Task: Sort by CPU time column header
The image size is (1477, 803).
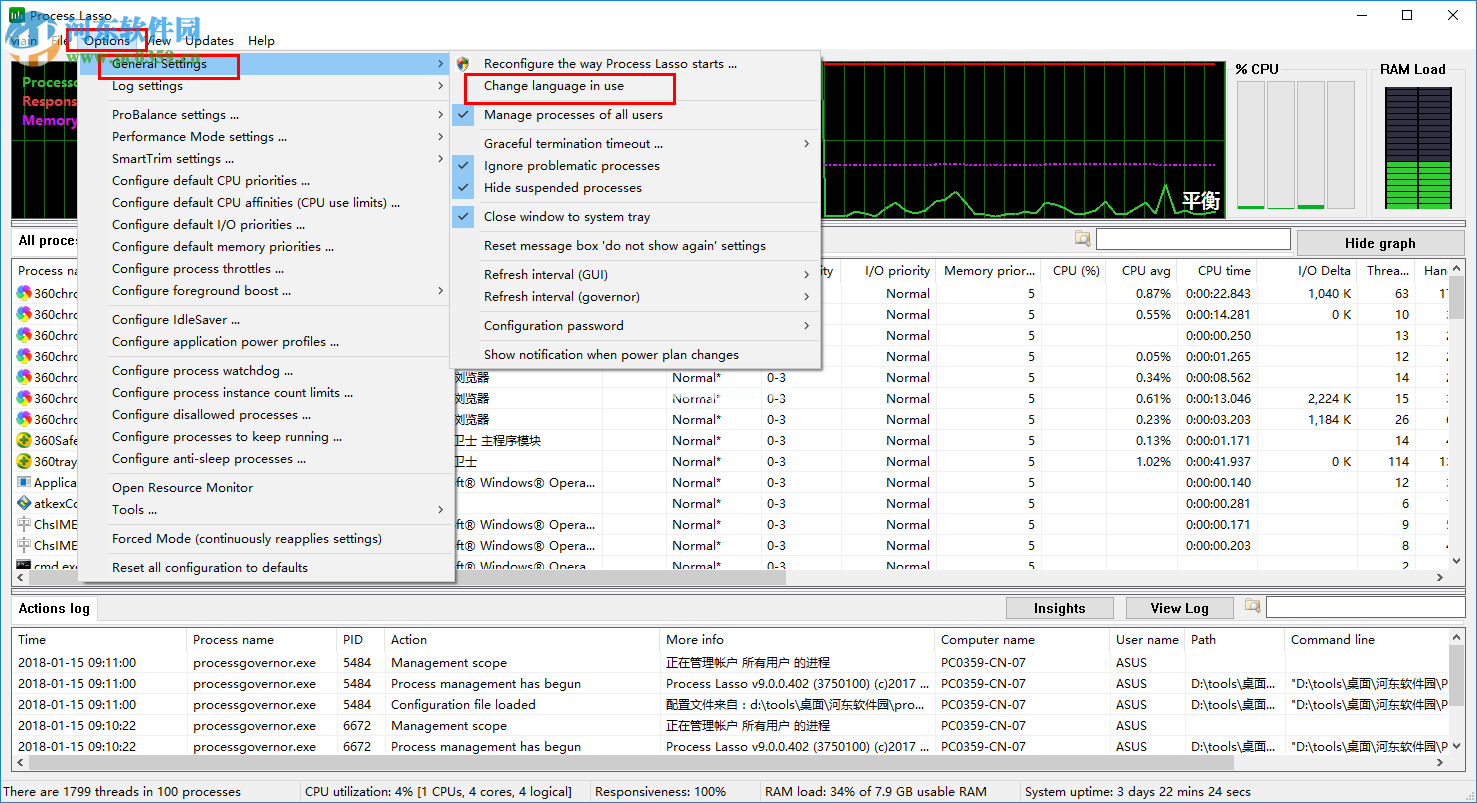Action: (x=1216, y=270)
